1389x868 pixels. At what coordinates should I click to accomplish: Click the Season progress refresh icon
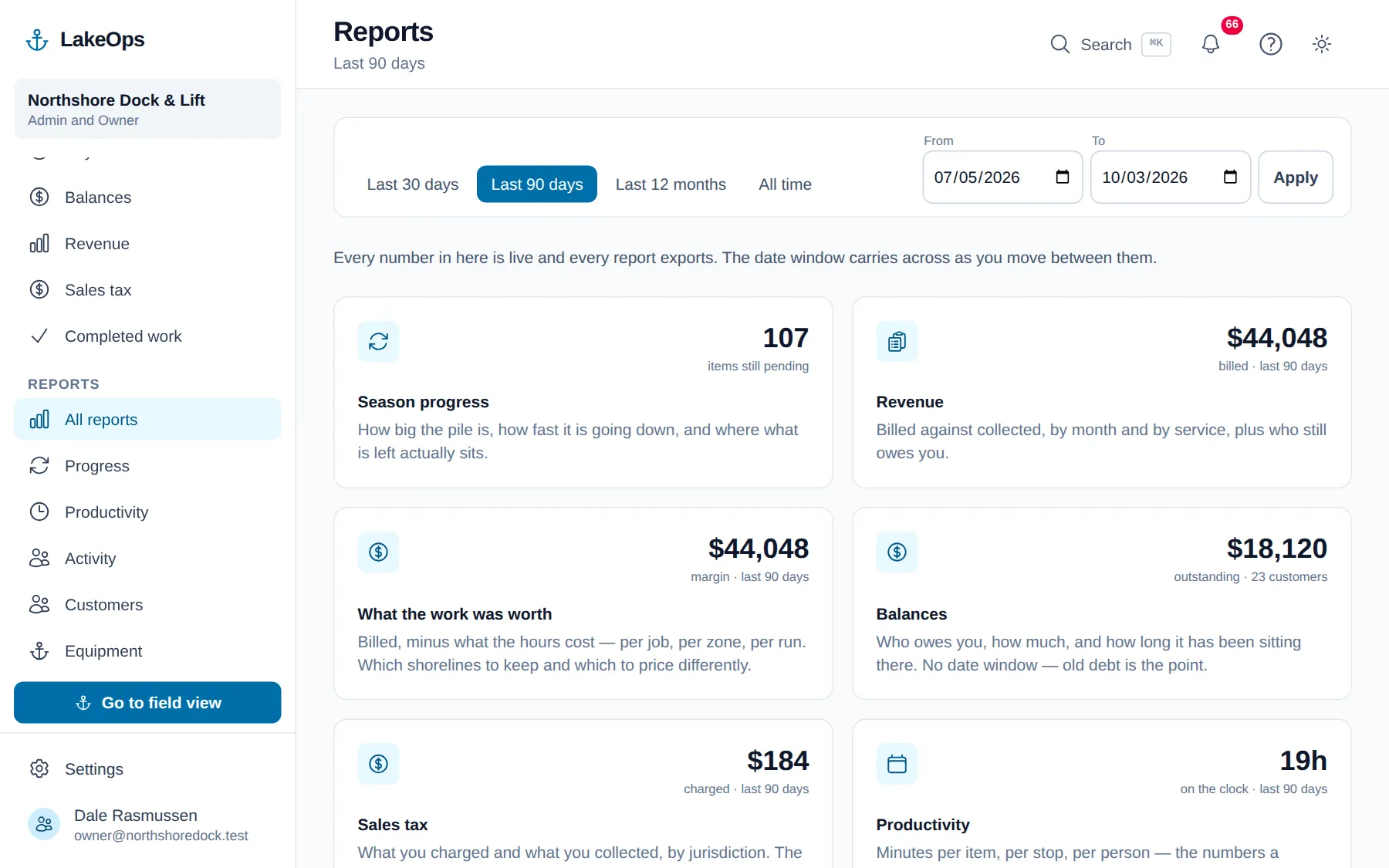click(x=378, y=341)
